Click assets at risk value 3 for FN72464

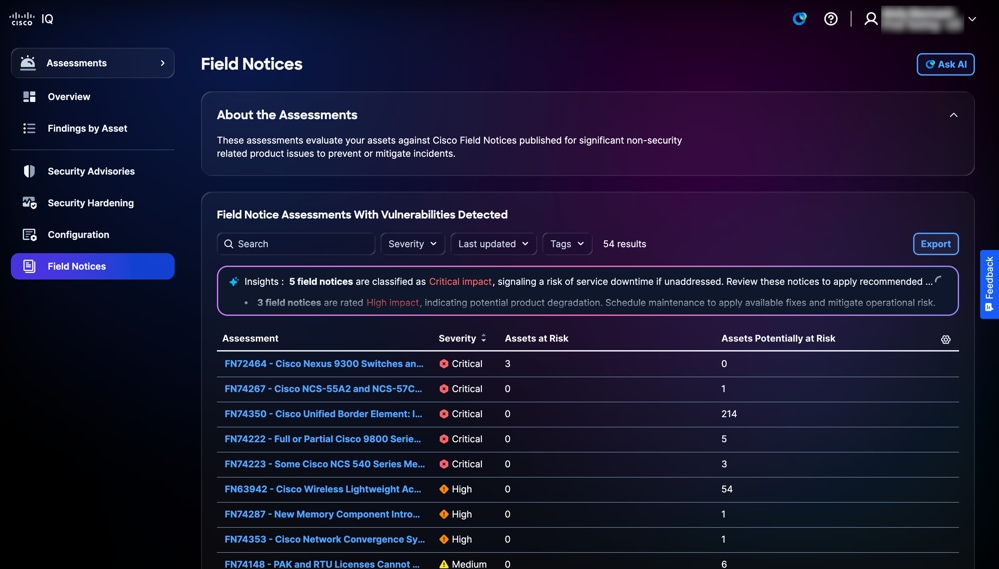click(x=508, y=364)
